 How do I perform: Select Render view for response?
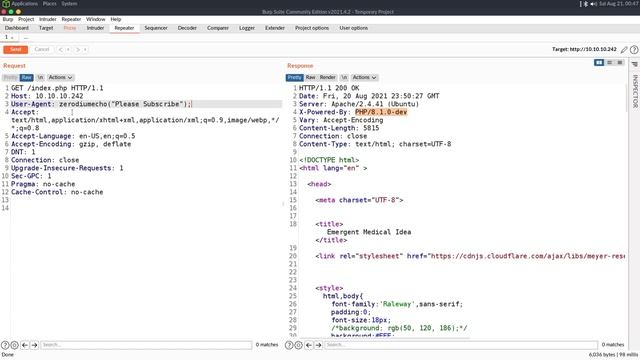[x=327, y=78]
